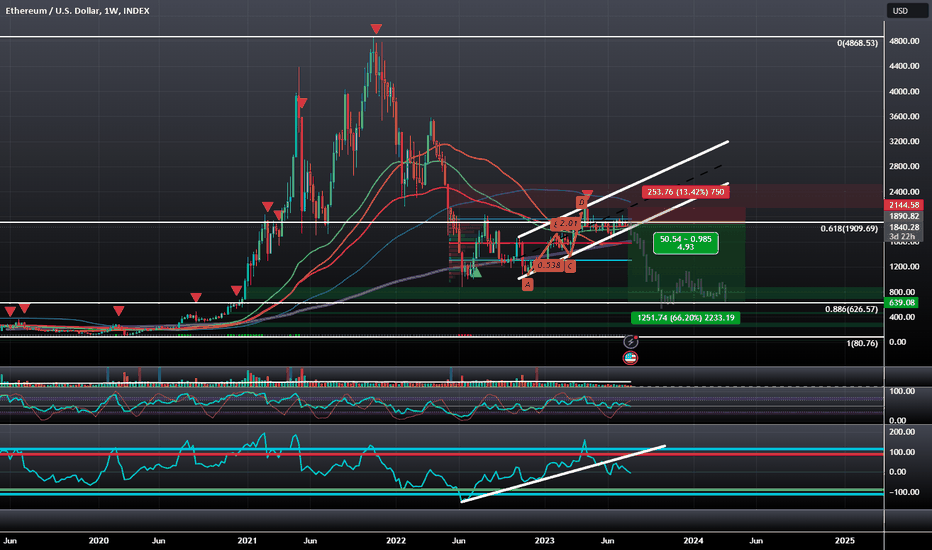Select the red triangle marker above the all-time high
The height and width of the screenshot is (550, 932).
click(376, 29)
